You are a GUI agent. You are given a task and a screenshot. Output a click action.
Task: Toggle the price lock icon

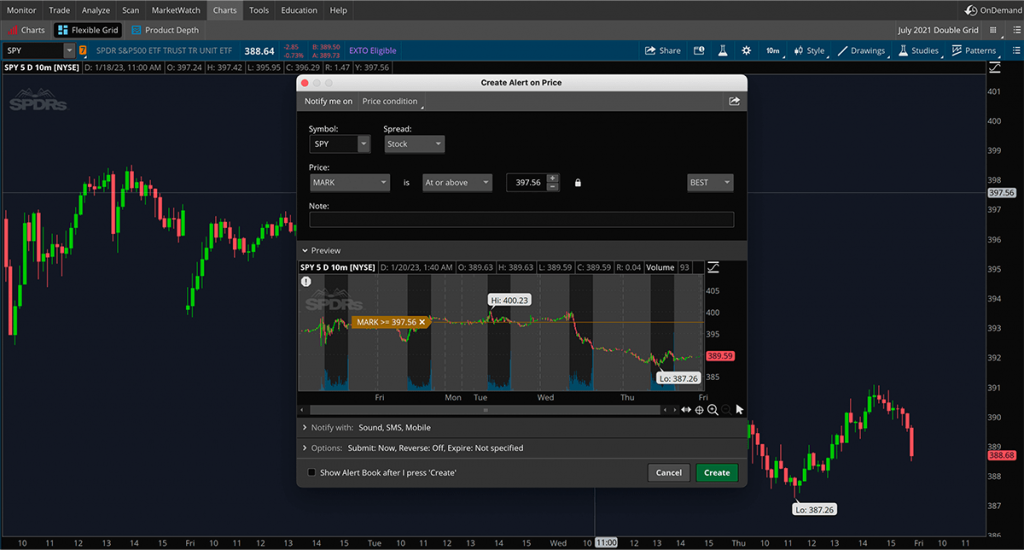[x=577, y=183]
